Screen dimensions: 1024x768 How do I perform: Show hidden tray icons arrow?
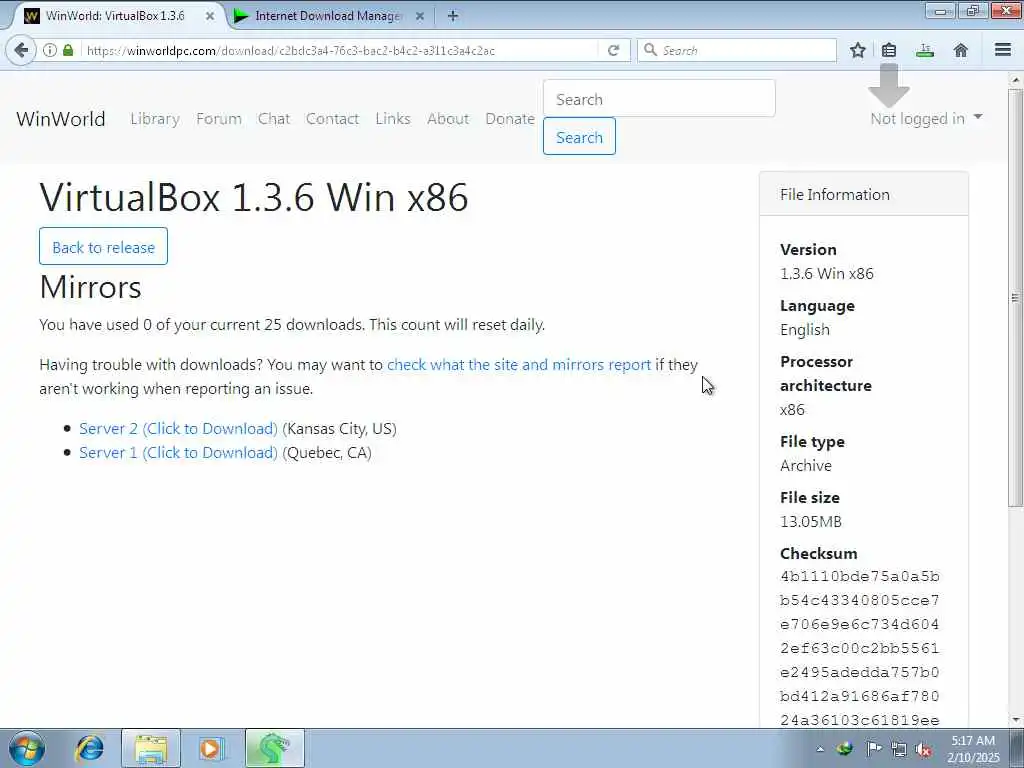[820, 749]
